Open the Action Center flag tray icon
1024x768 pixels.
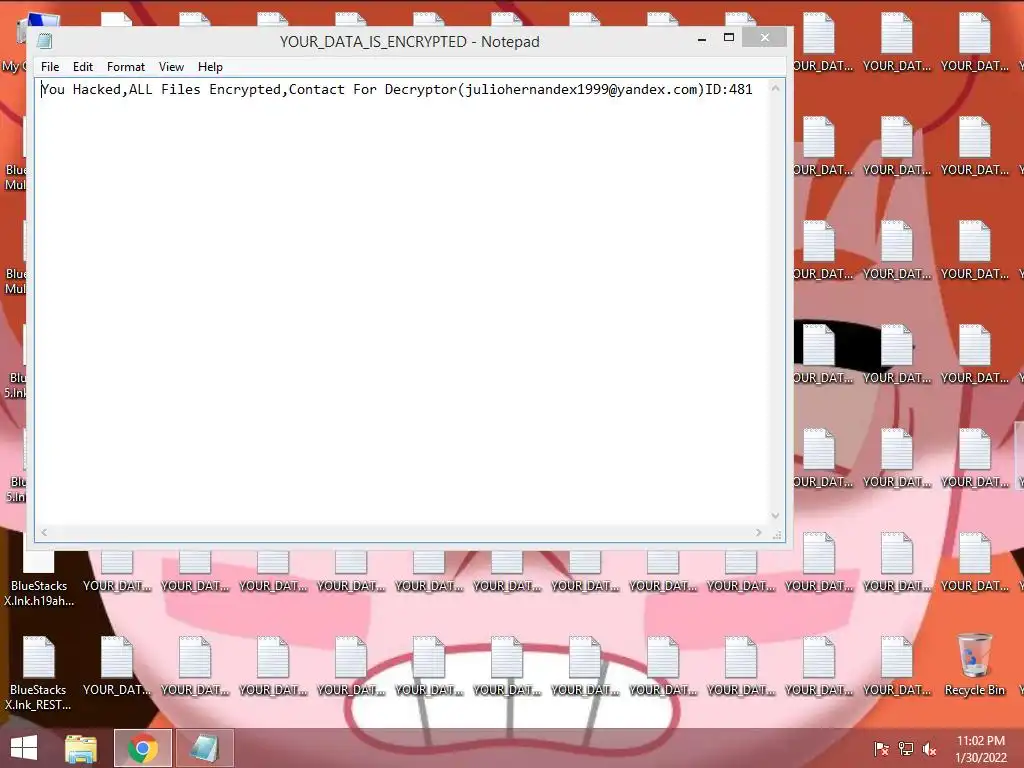coord(881,748)
